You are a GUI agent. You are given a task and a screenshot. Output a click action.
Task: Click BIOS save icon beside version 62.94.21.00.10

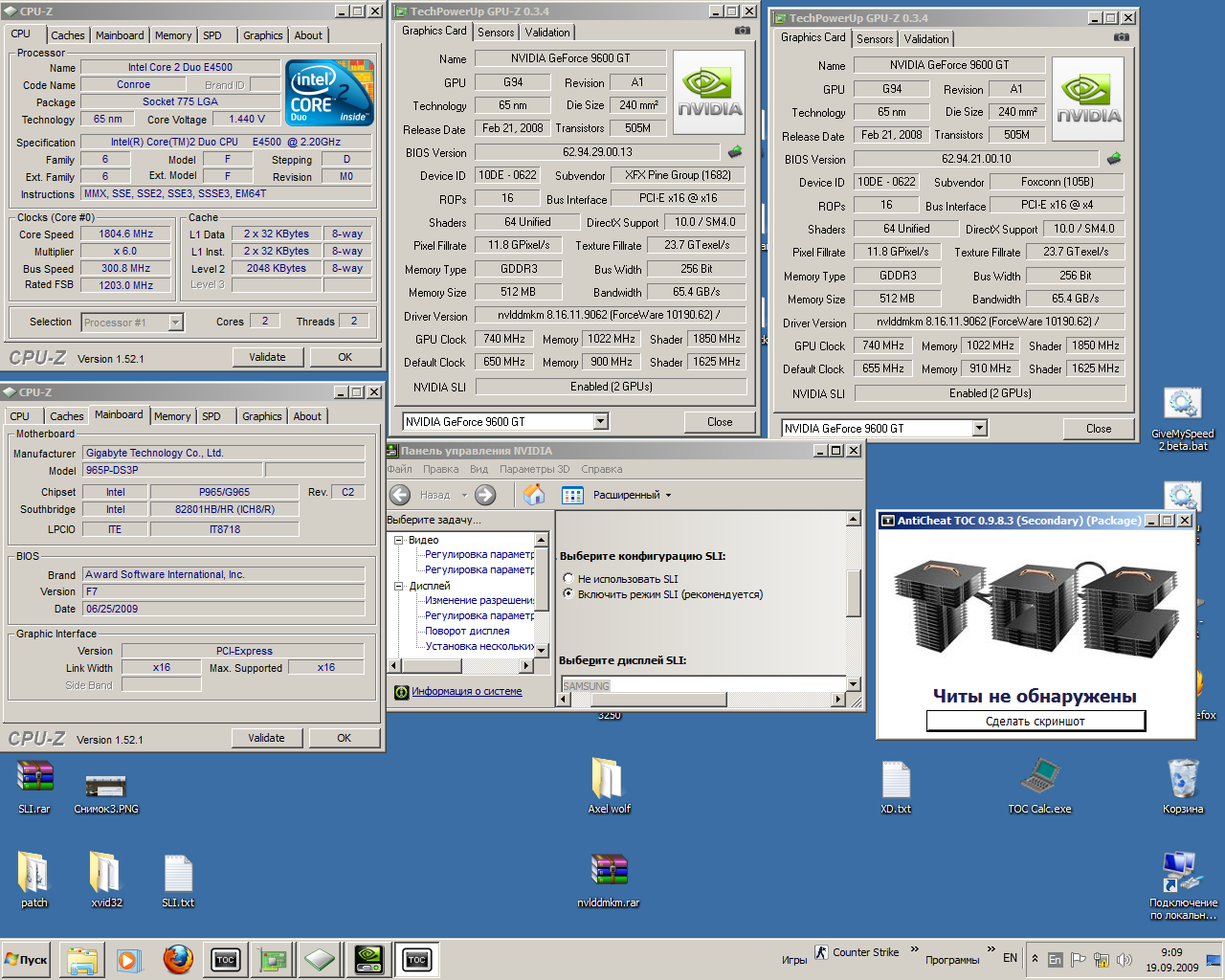click(1114, 158)
